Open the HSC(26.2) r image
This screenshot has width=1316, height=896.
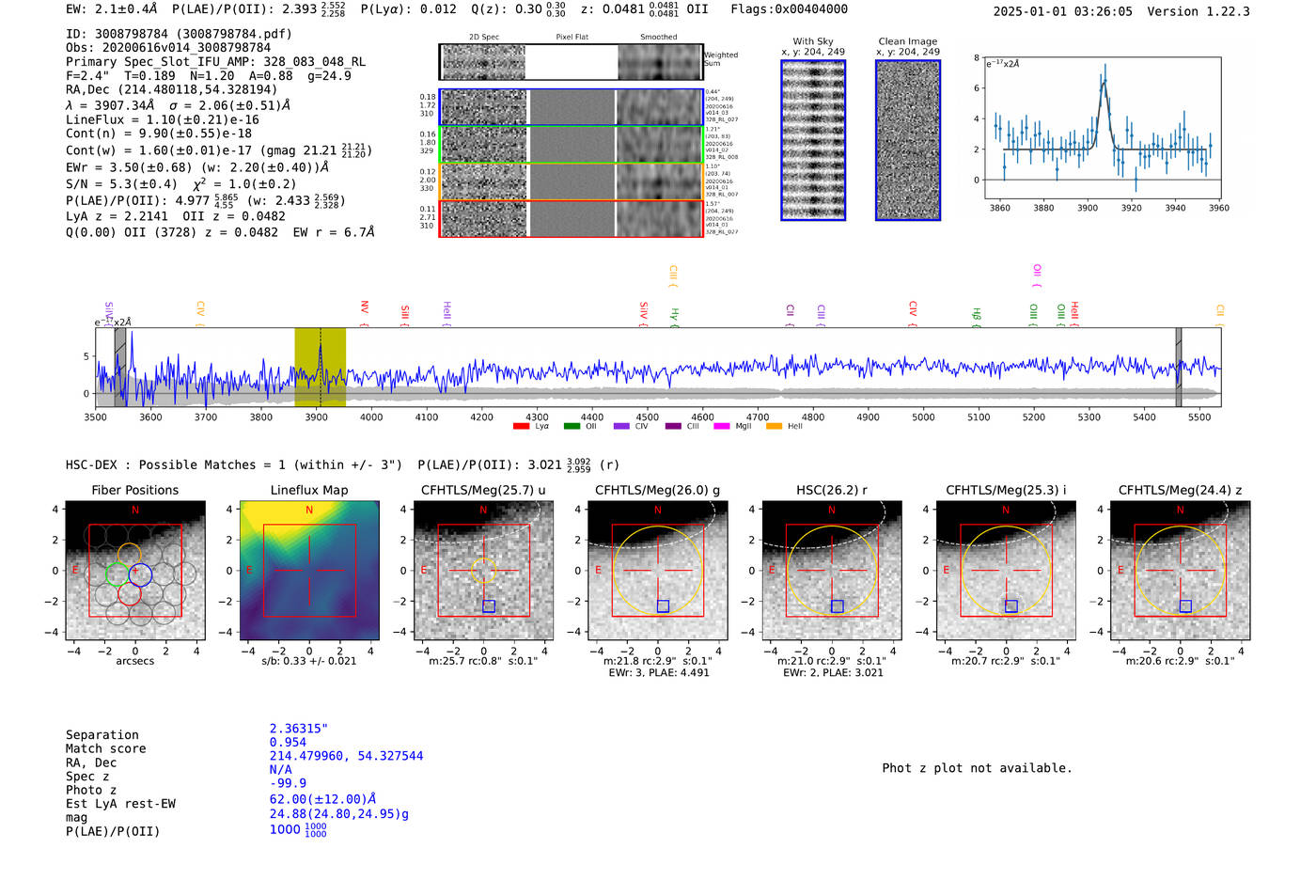tap(832, 571)
